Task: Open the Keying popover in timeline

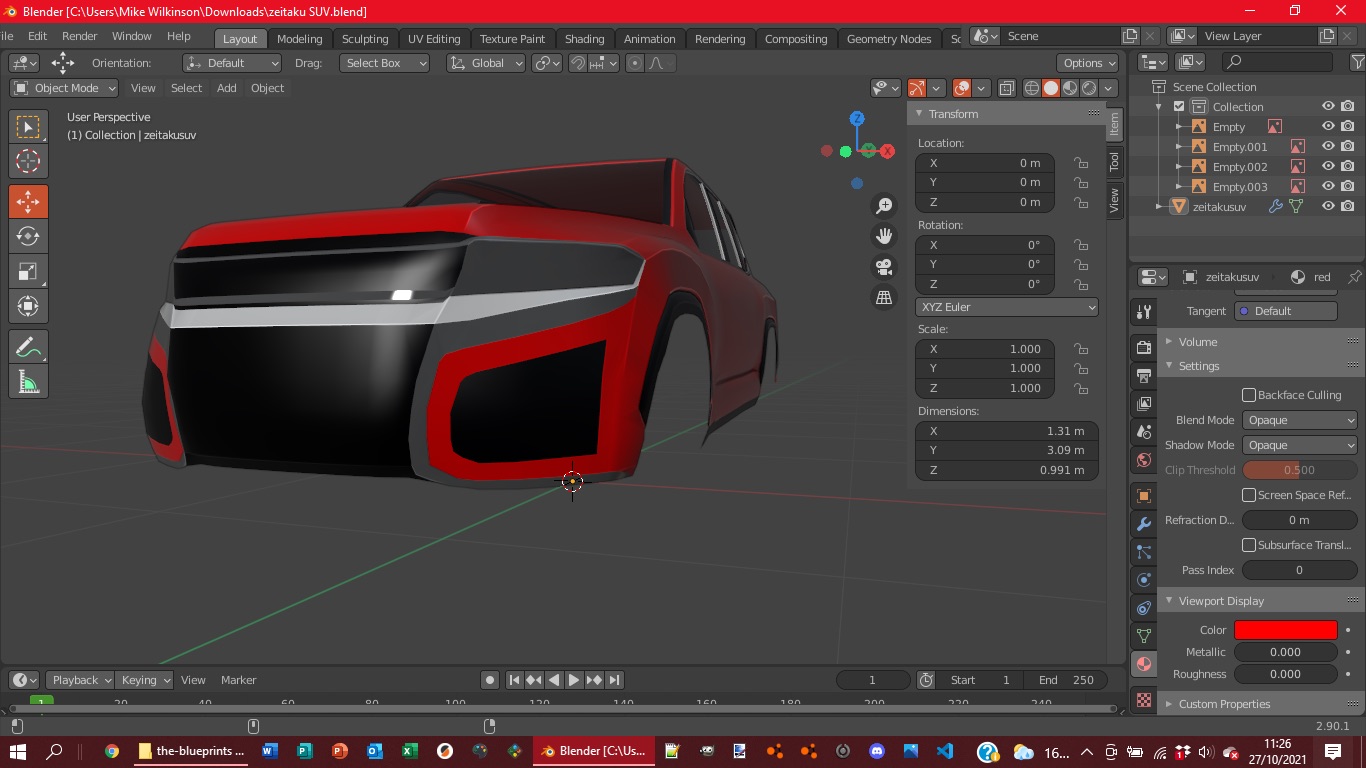Action: [144, 680]
